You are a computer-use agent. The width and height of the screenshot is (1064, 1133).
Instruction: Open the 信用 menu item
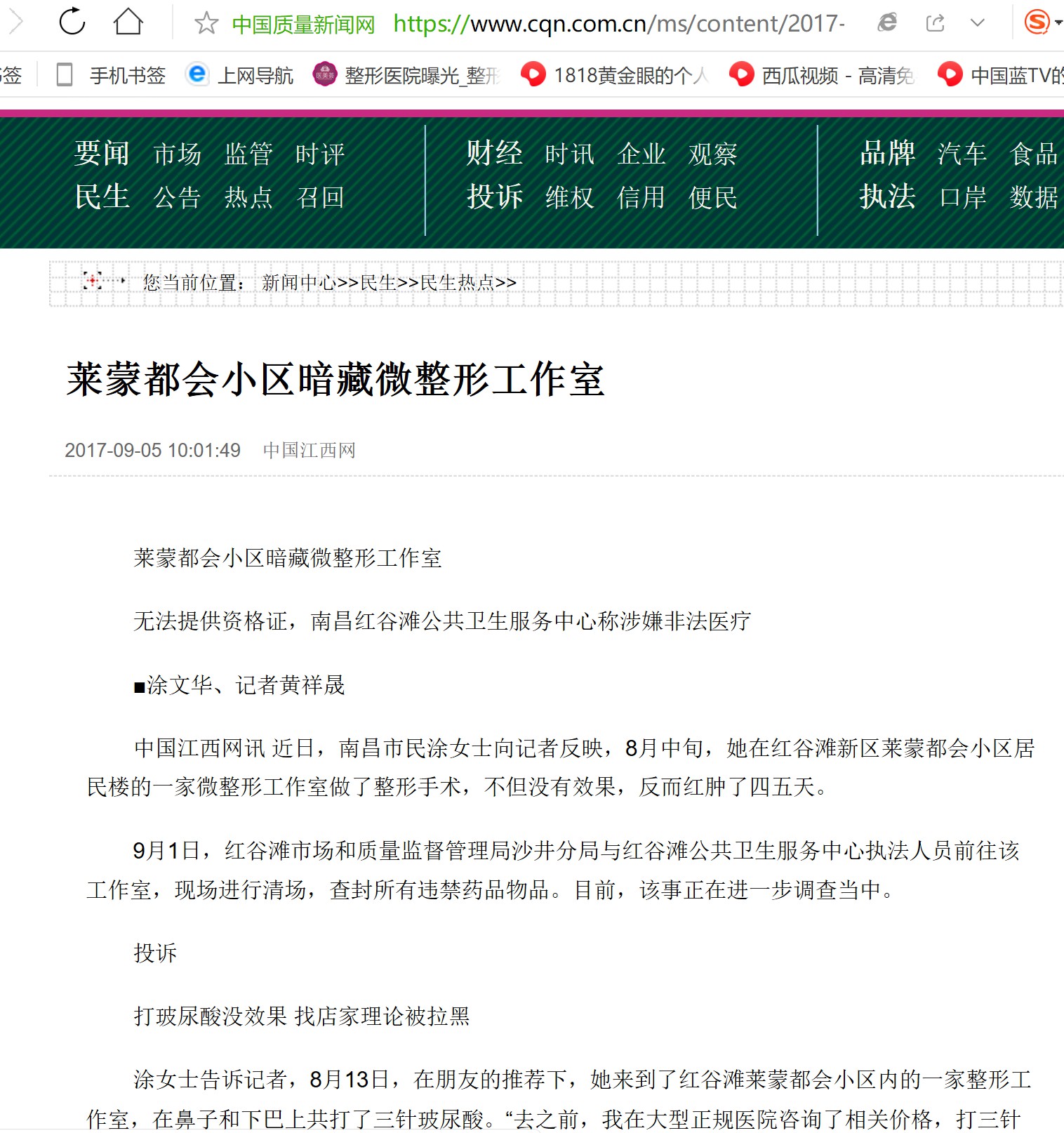pos(641,197)
